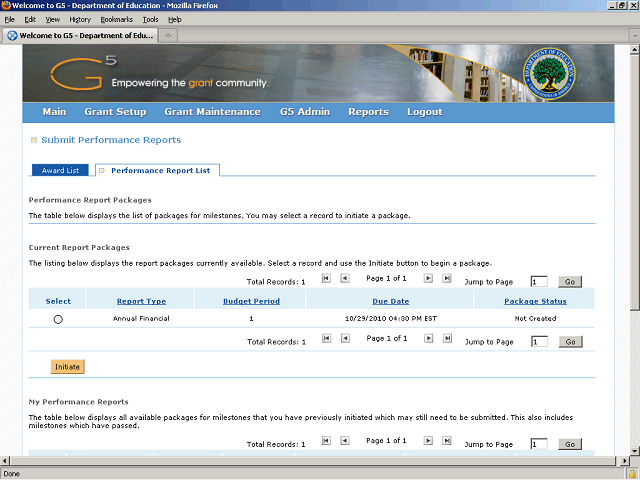Click the 'Not Created' package status cell
The height and width of the screenshot is (480, 640).
535,318
